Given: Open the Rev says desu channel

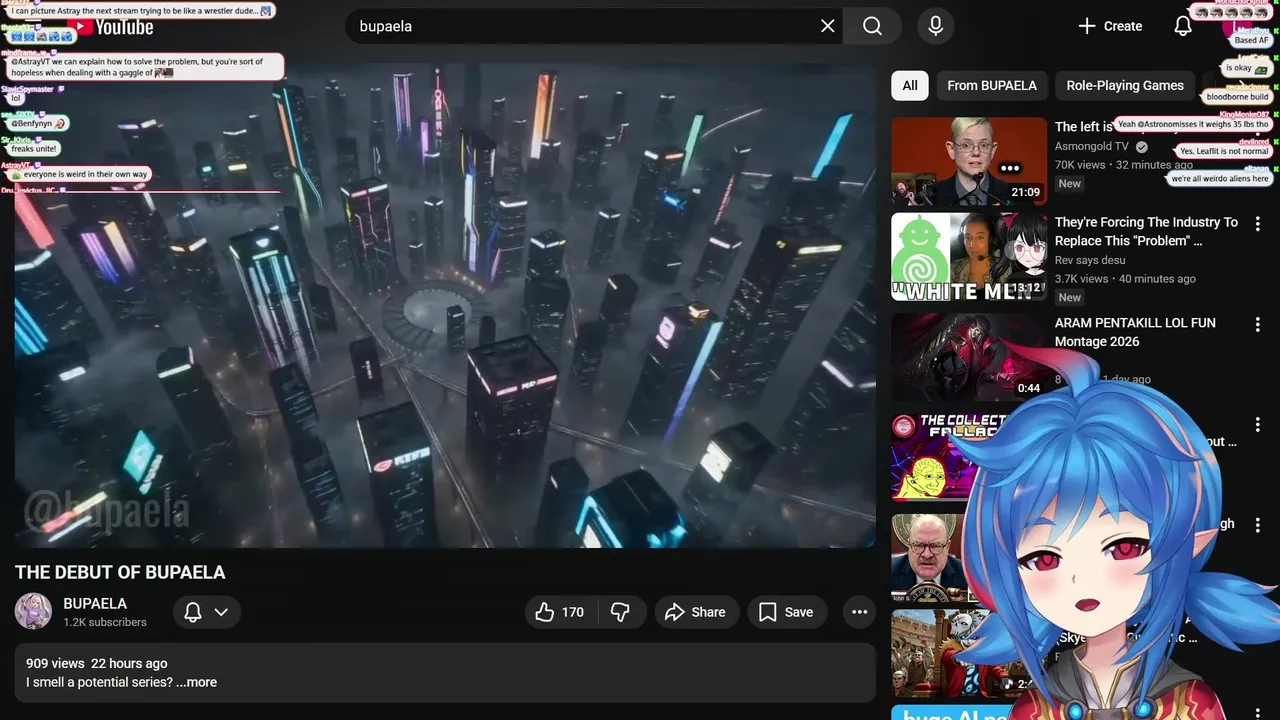Looking at the screenshot, I should pyautogui.click(x=1090, y=260).
